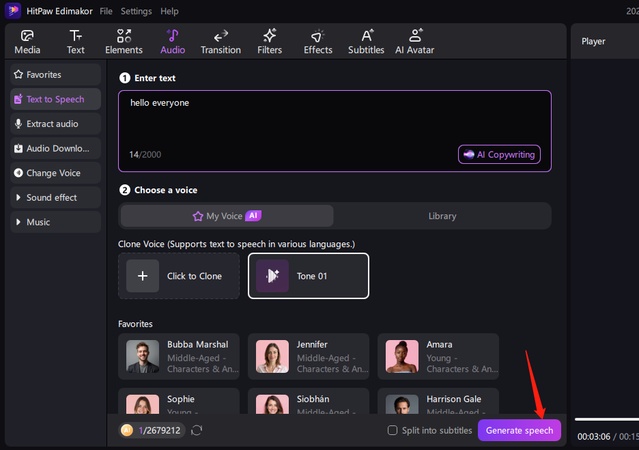Click the Click to Clone tile
Viewport: 639px width, 450px height.
coord(178,276)
